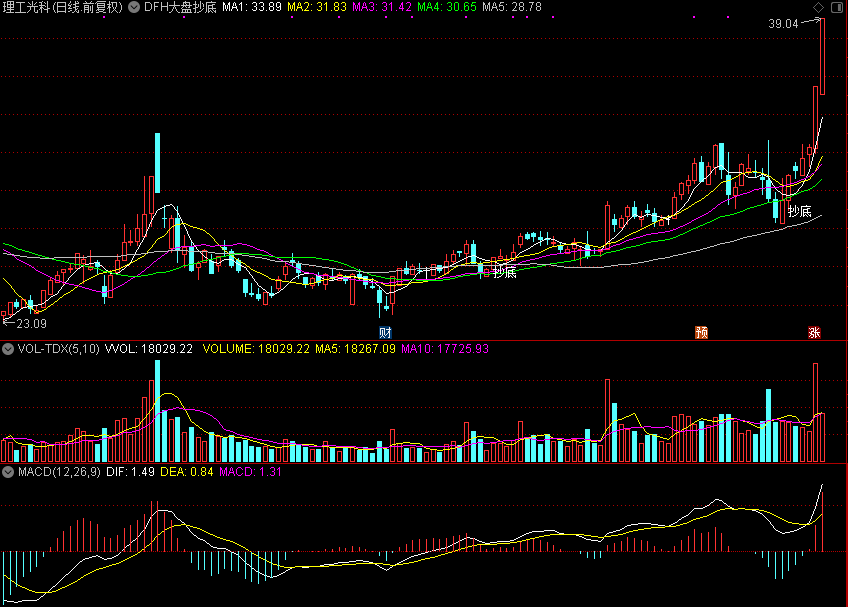This screenshot has width=848, height=607.
Task: Click the MA4: 30.65 value
Action: pos(447,7)
